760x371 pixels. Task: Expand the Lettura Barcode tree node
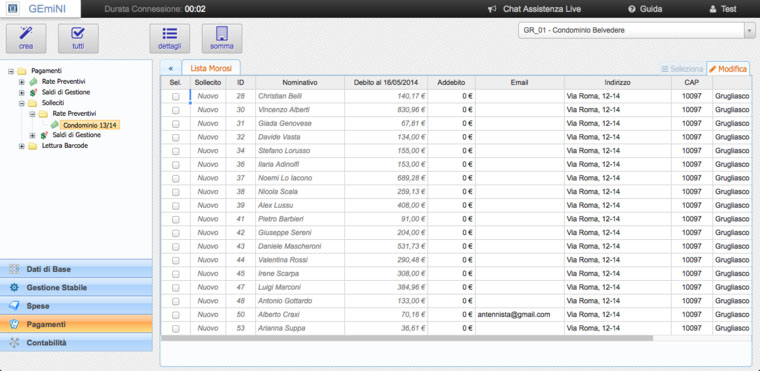tap(21, 146)
